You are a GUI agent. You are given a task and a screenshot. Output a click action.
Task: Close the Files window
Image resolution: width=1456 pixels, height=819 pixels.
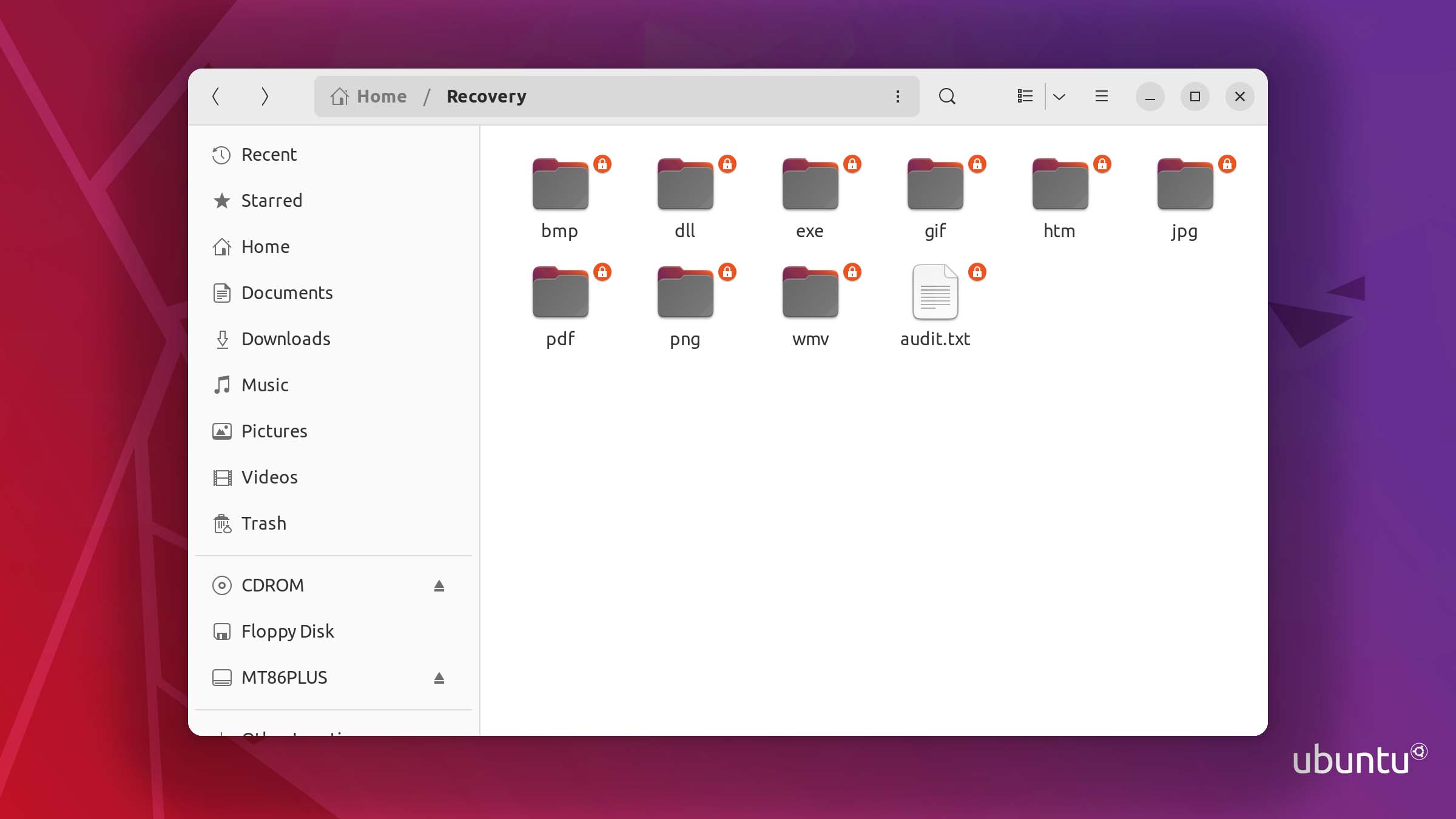pyautogui.click(x=1239, y=96)
